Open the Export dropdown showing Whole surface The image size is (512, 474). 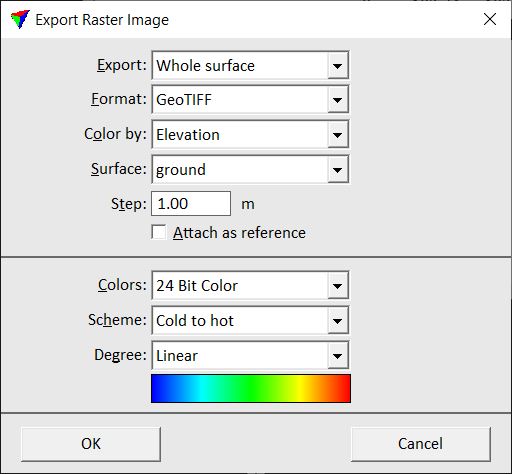(x=250, y=65)
